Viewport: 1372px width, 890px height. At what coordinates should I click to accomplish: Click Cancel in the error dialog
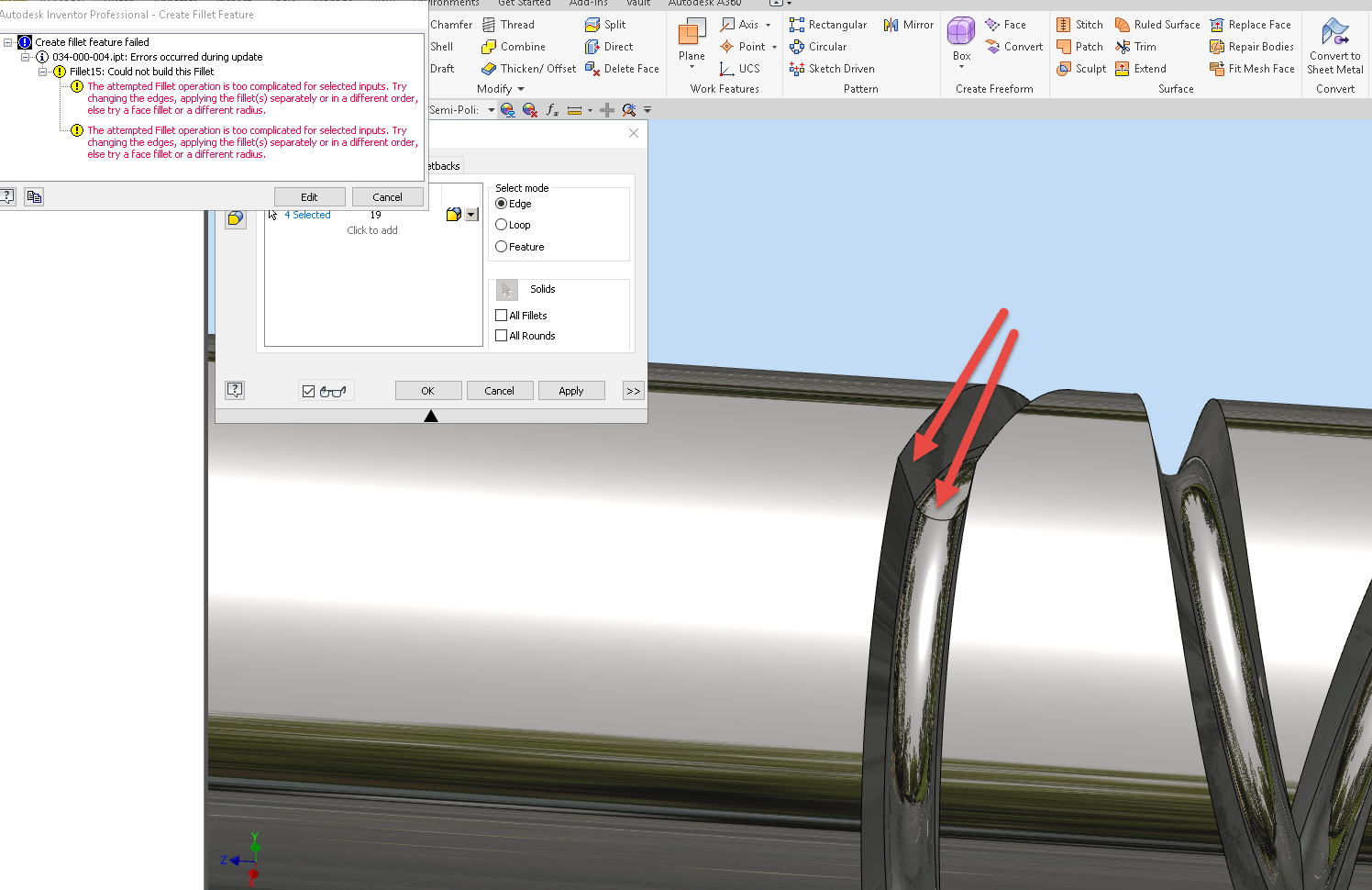(x=388, y=197)
